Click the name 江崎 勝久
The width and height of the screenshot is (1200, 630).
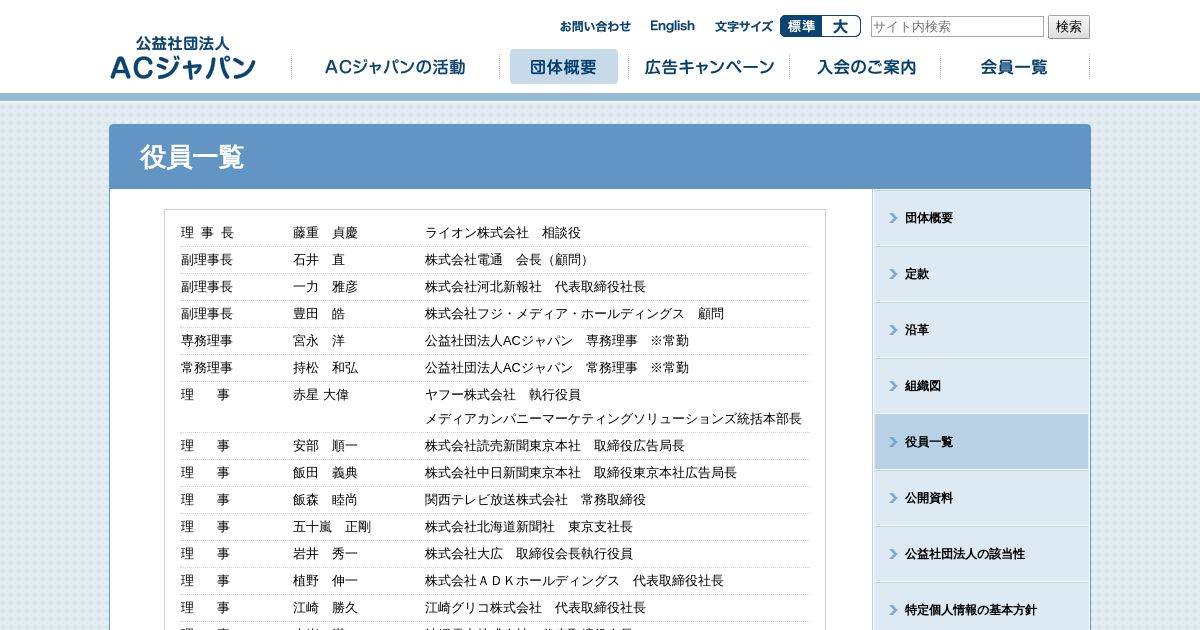[x=325, y=608]
